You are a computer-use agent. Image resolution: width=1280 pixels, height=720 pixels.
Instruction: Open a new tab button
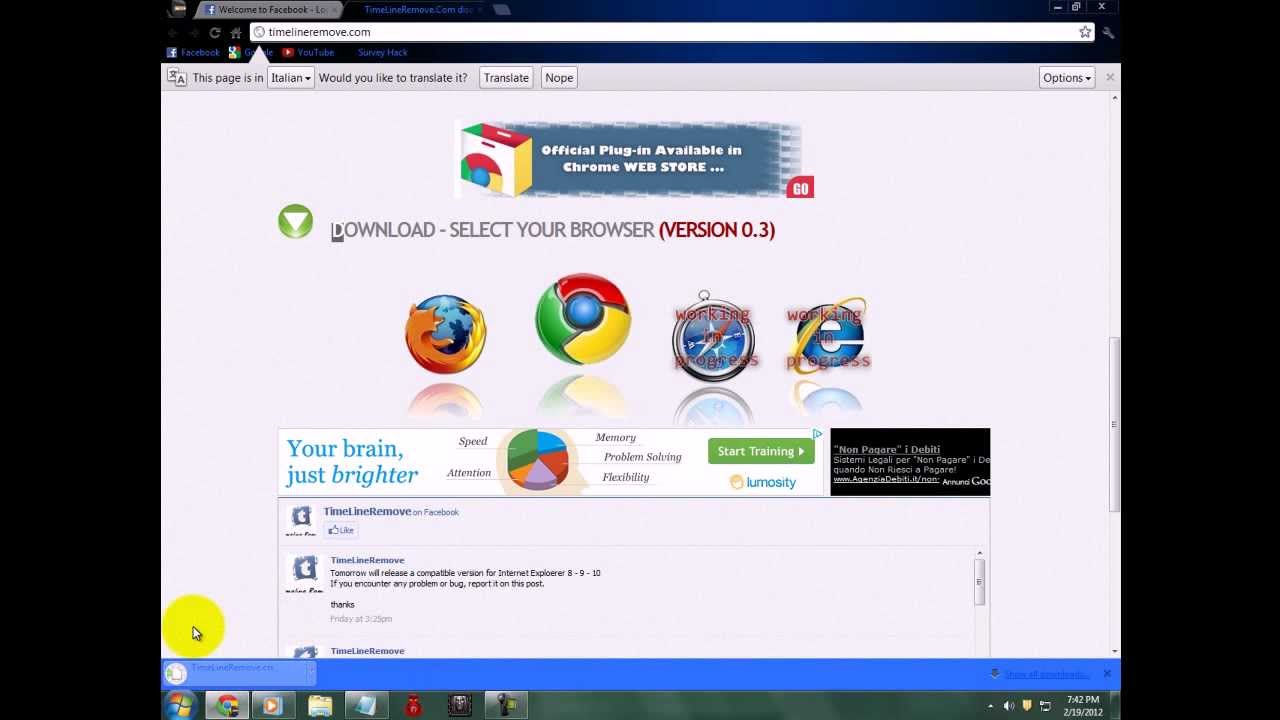click(x=502, y=10)
